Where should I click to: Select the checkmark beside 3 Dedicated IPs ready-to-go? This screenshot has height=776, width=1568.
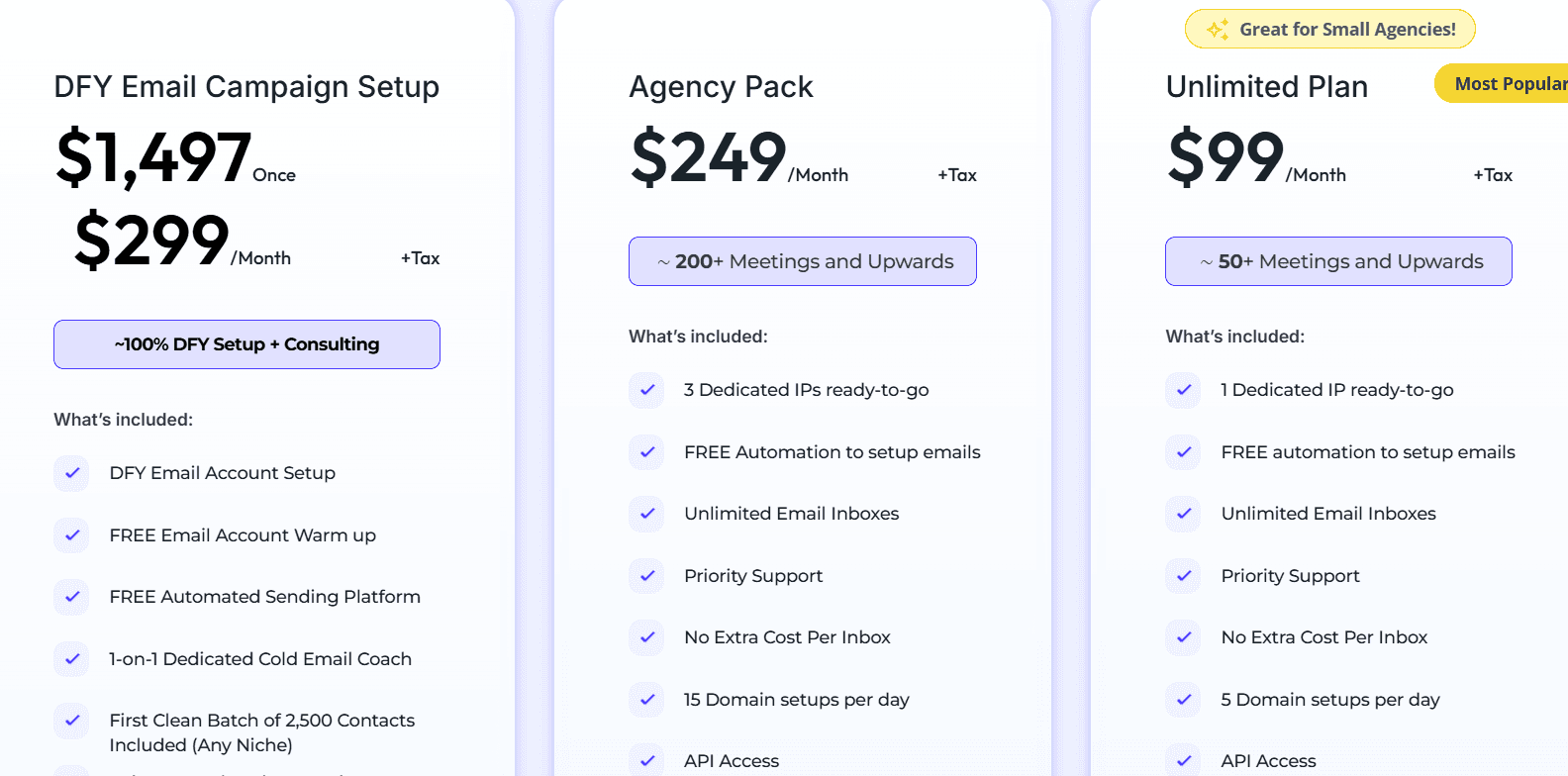(x=646, y=390)
